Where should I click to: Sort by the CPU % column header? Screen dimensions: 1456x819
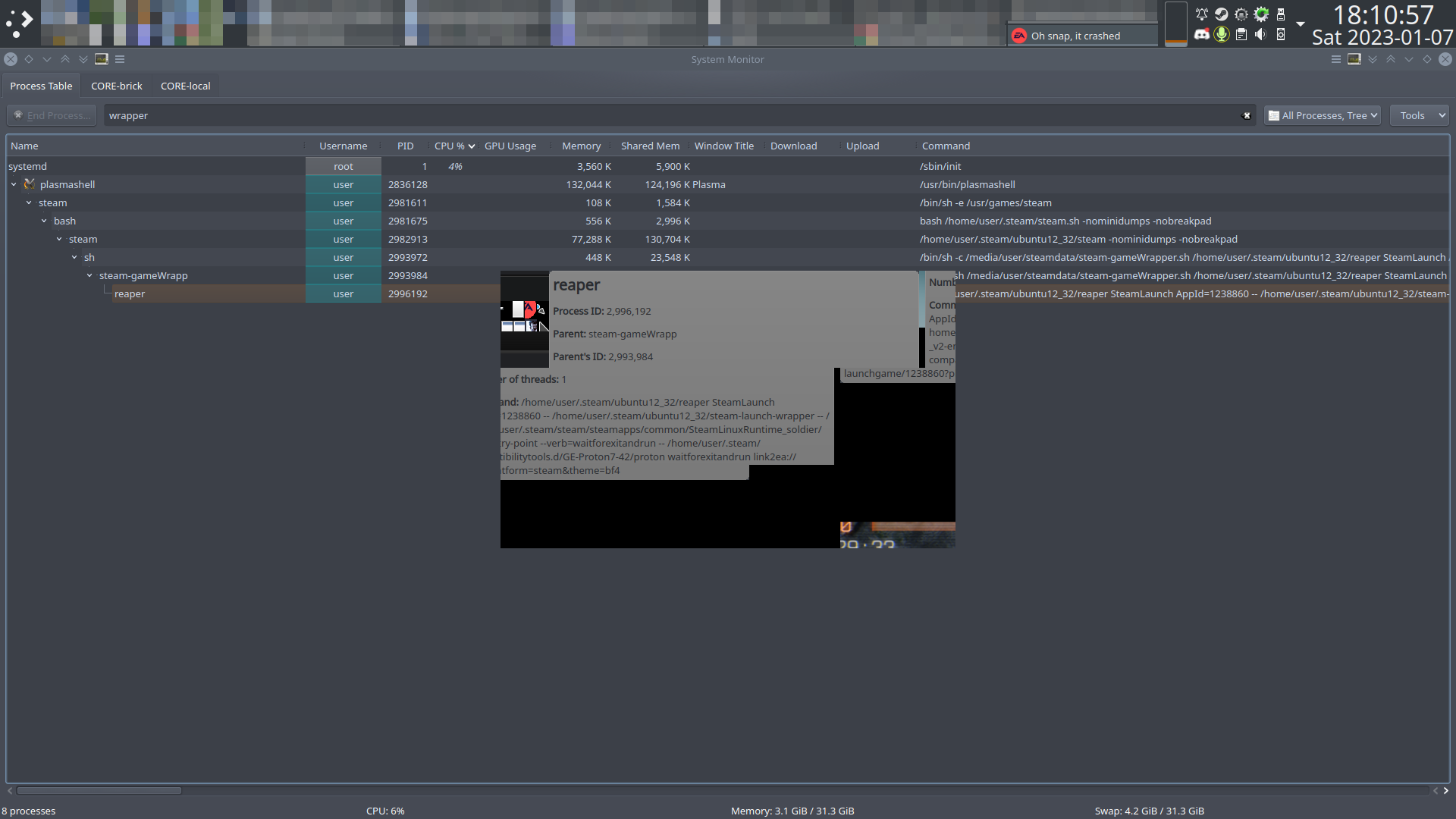[x=454, y=146]
